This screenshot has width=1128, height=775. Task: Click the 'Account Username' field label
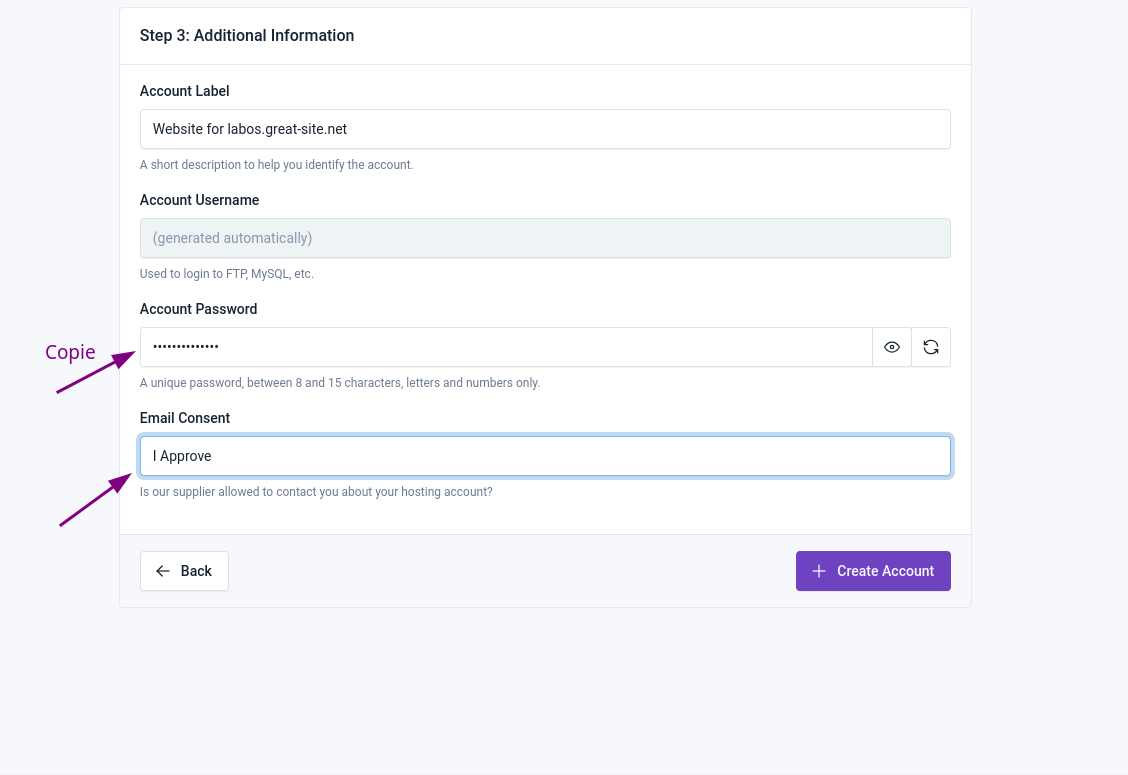(199, 200)
